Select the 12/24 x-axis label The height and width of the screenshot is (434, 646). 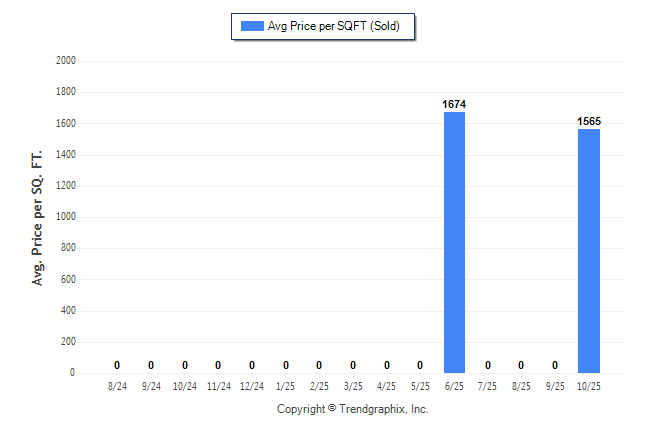(252, 386)
